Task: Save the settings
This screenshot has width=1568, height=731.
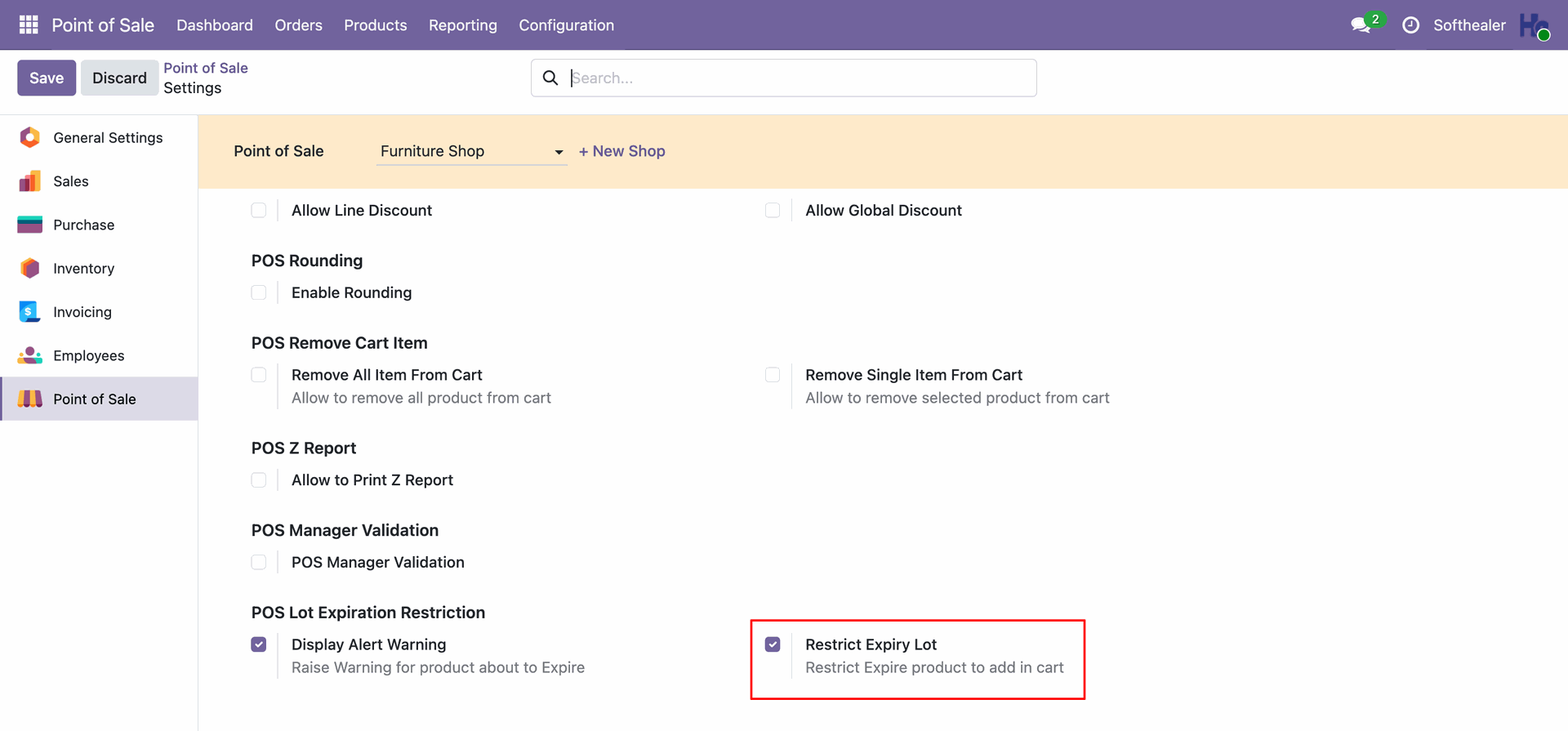Action: 47,78
